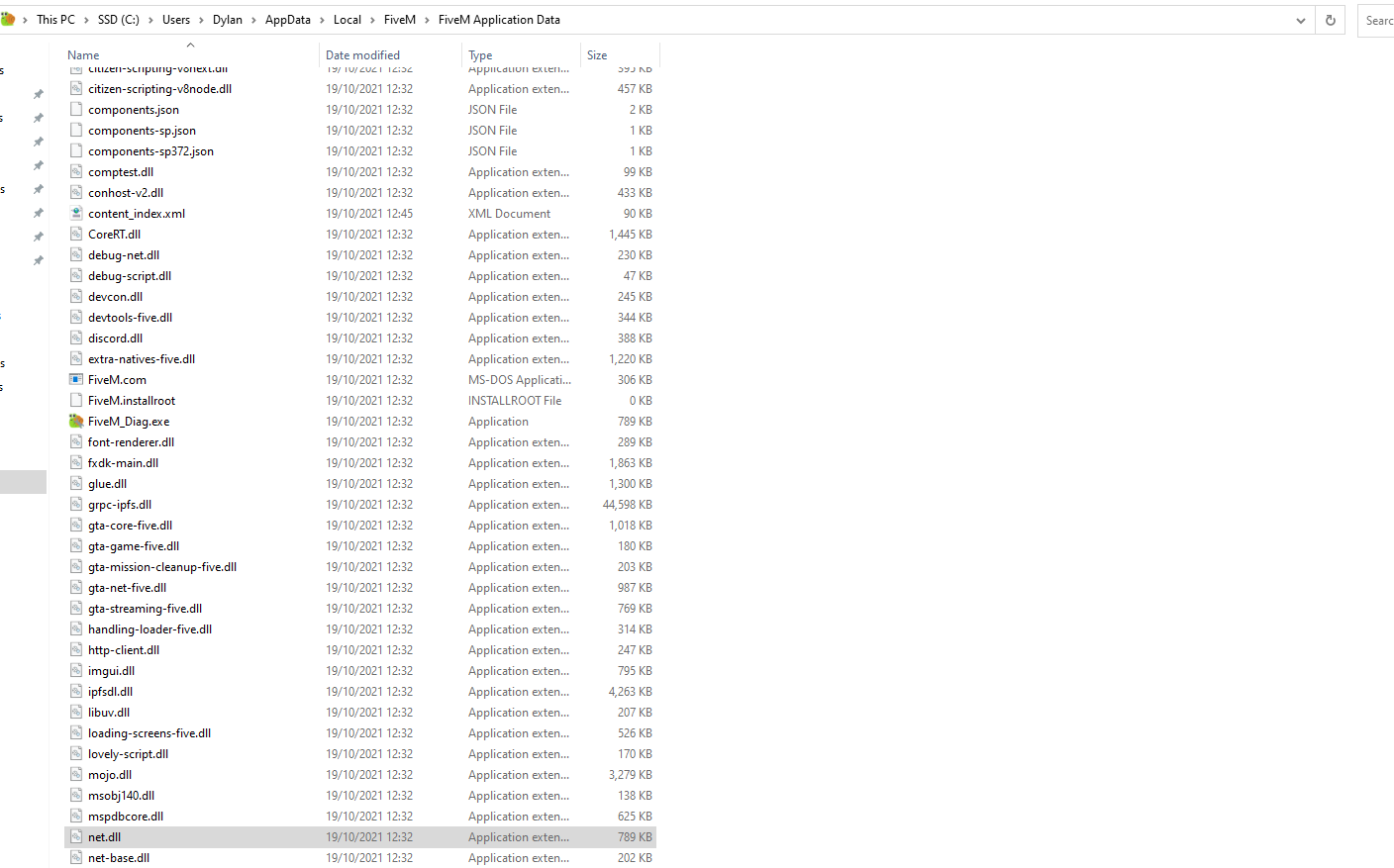This screenshot has height=868, width=1394.
Task: Click the grpc-ipfs.dll file icon
Action: coord(76,504)
